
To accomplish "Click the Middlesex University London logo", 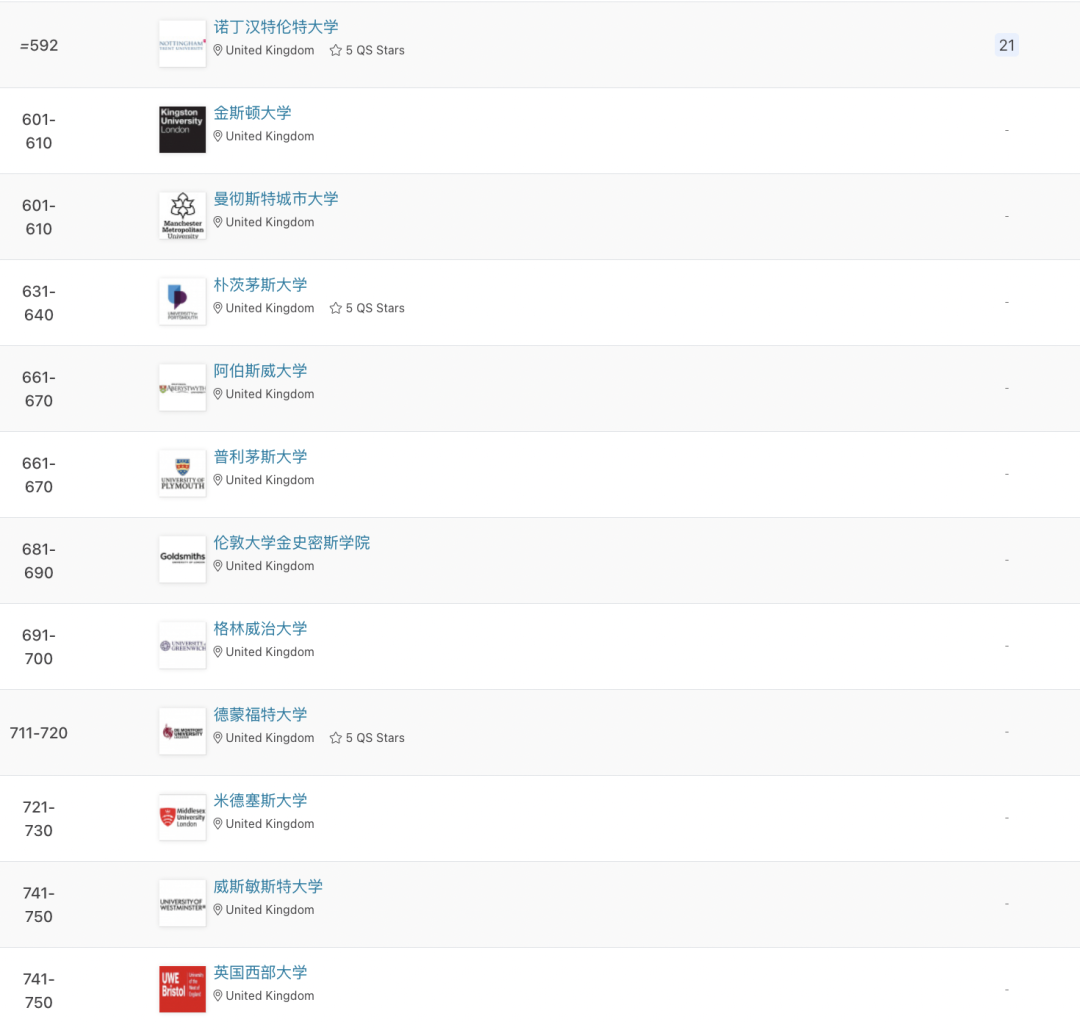I will tap(183, 817).
